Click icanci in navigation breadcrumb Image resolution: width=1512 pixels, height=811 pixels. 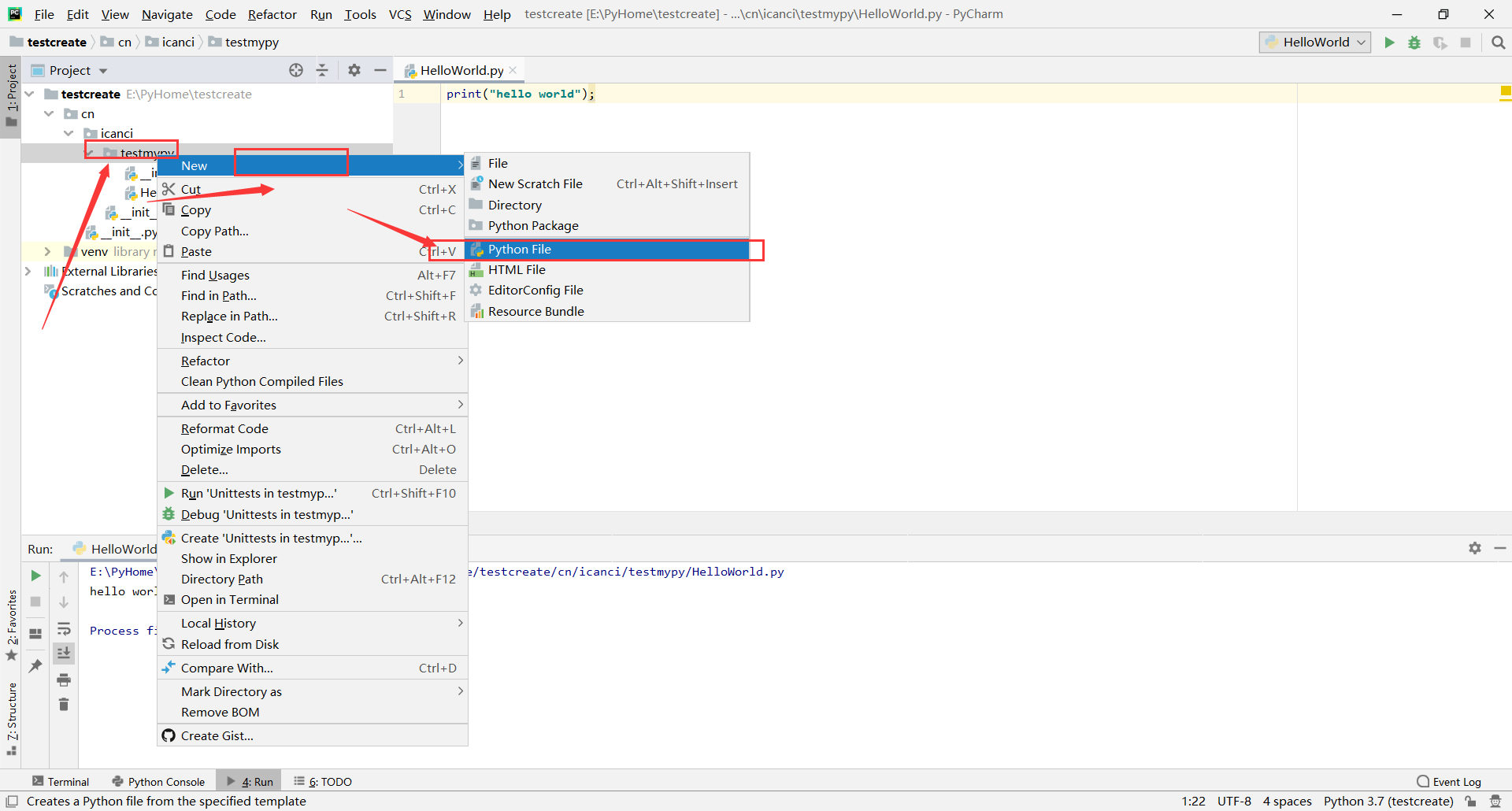click(170, 42)
